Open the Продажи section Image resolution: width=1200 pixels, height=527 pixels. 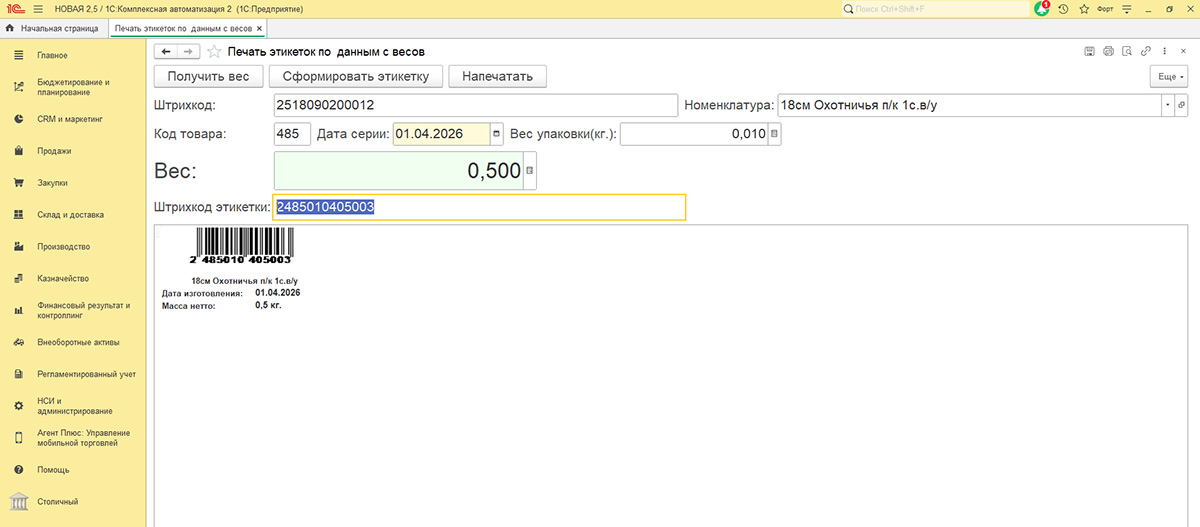[x=54, y=151]
